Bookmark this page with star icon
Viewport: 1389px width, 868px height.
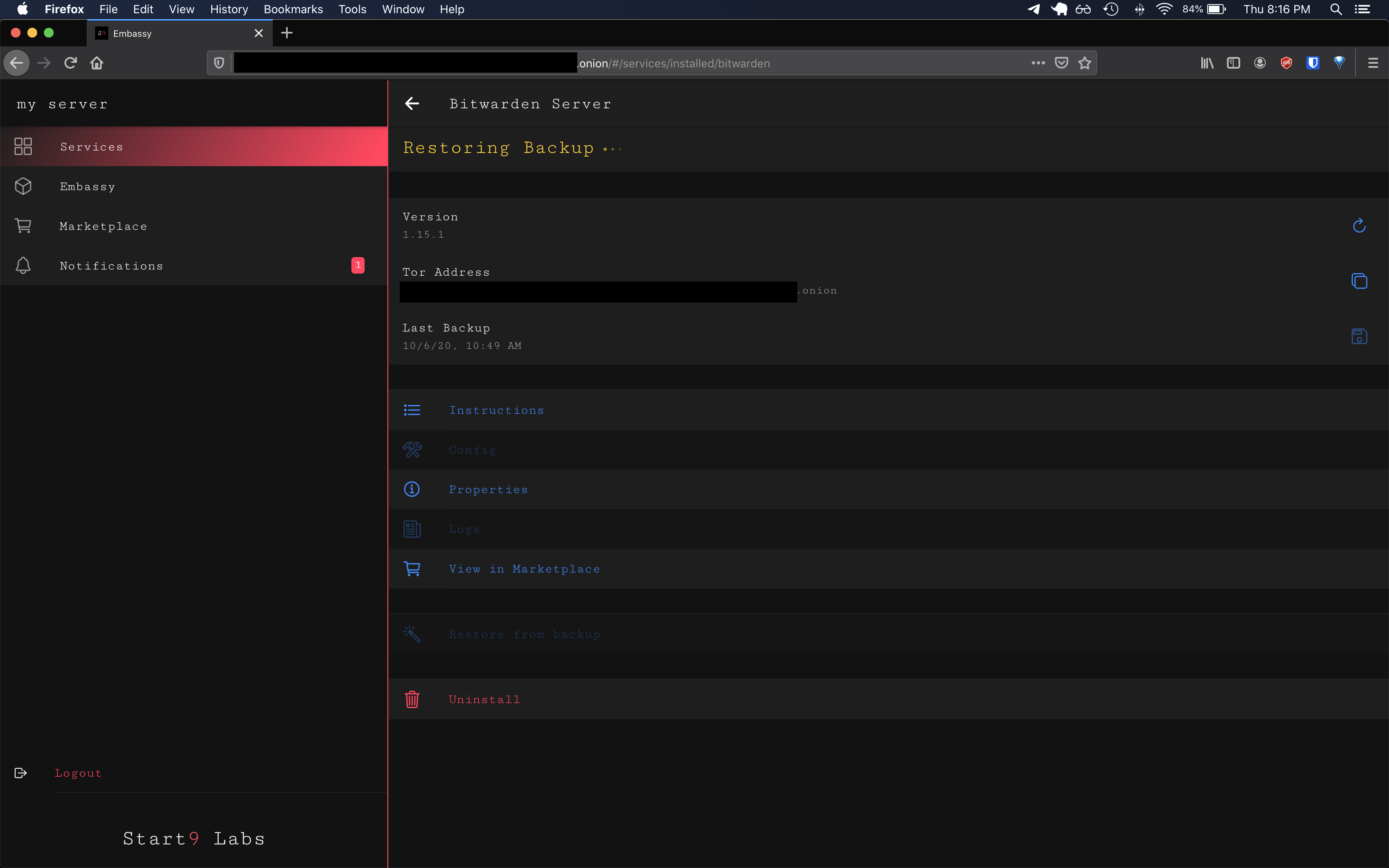click(1084, 63)
